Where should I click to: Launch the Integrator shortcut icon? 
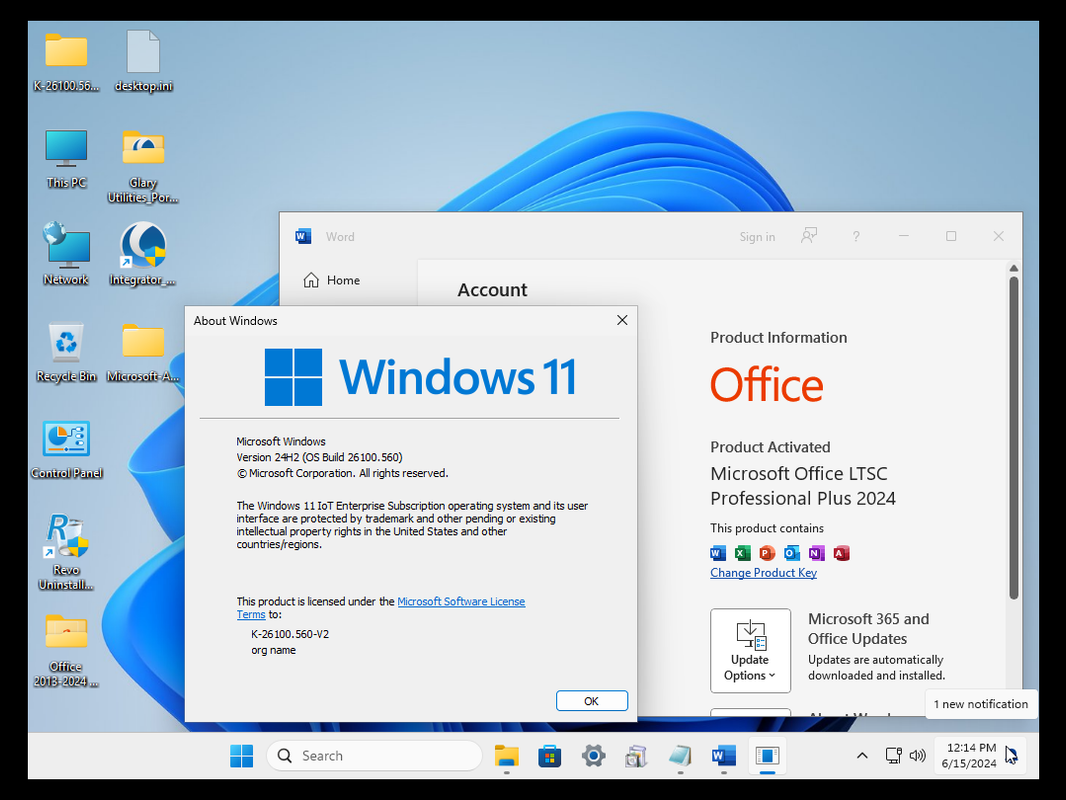tap(143, 245)
